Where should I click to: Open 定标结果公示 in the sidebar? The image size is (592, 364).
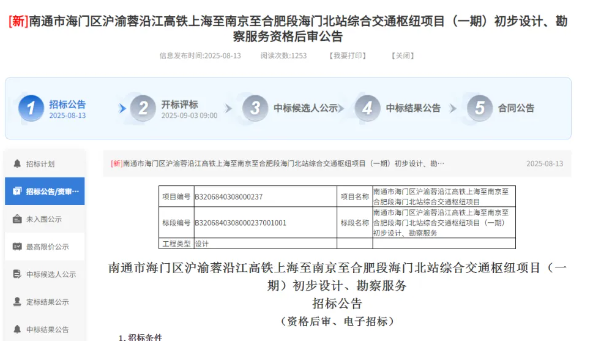(x=45, y=302)
